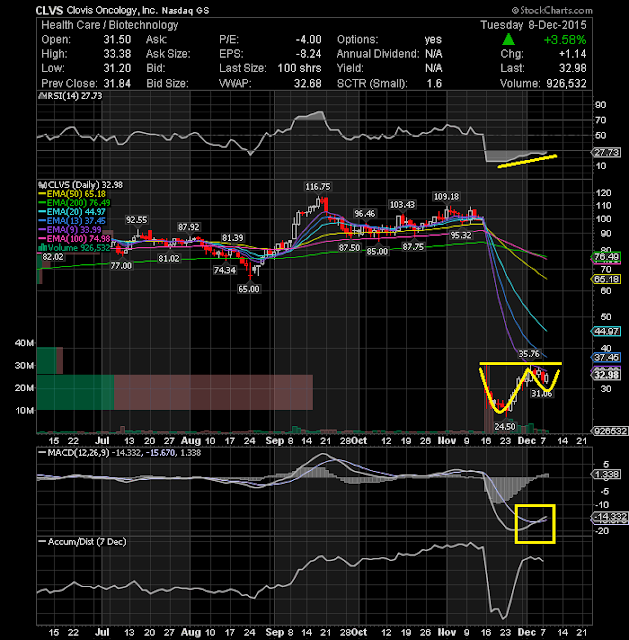Click the 87.92 price label
Viewport: 629px width, 640px height.
click(x=188, y=227)
